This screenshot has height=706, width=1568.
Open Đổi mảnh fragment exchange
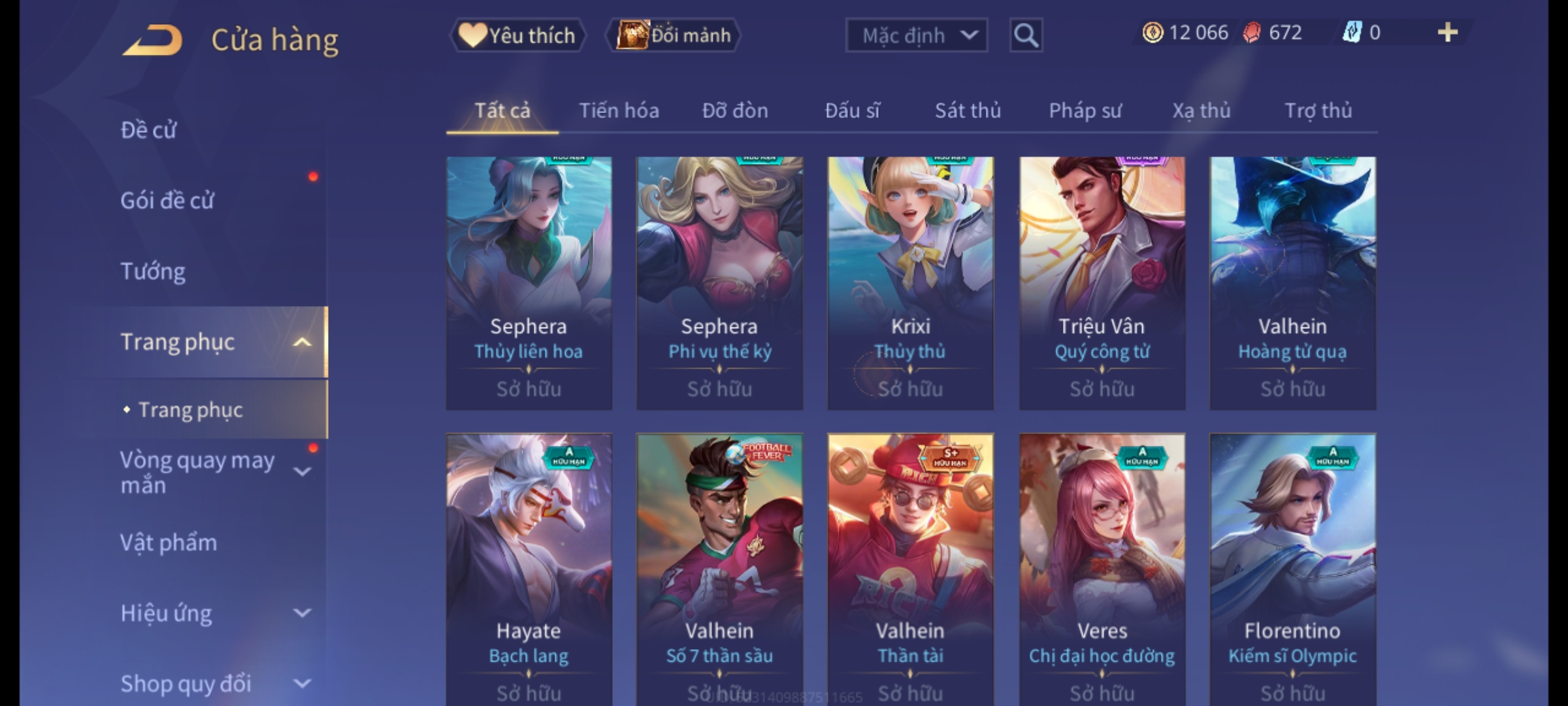click(674, 35)
